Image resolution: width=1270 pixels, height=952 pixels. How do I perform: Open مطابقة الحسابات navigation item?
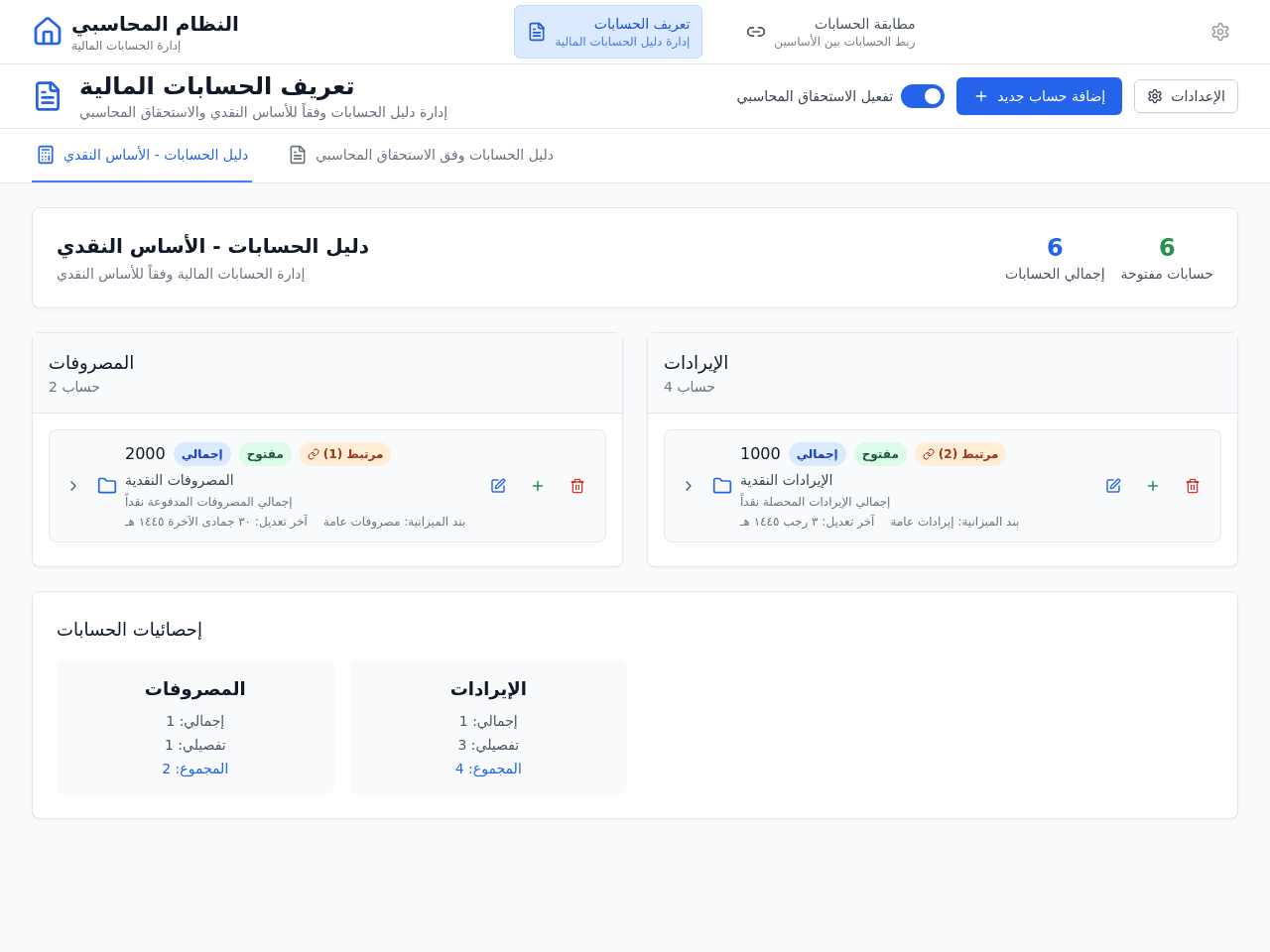[x=831, y=32]
